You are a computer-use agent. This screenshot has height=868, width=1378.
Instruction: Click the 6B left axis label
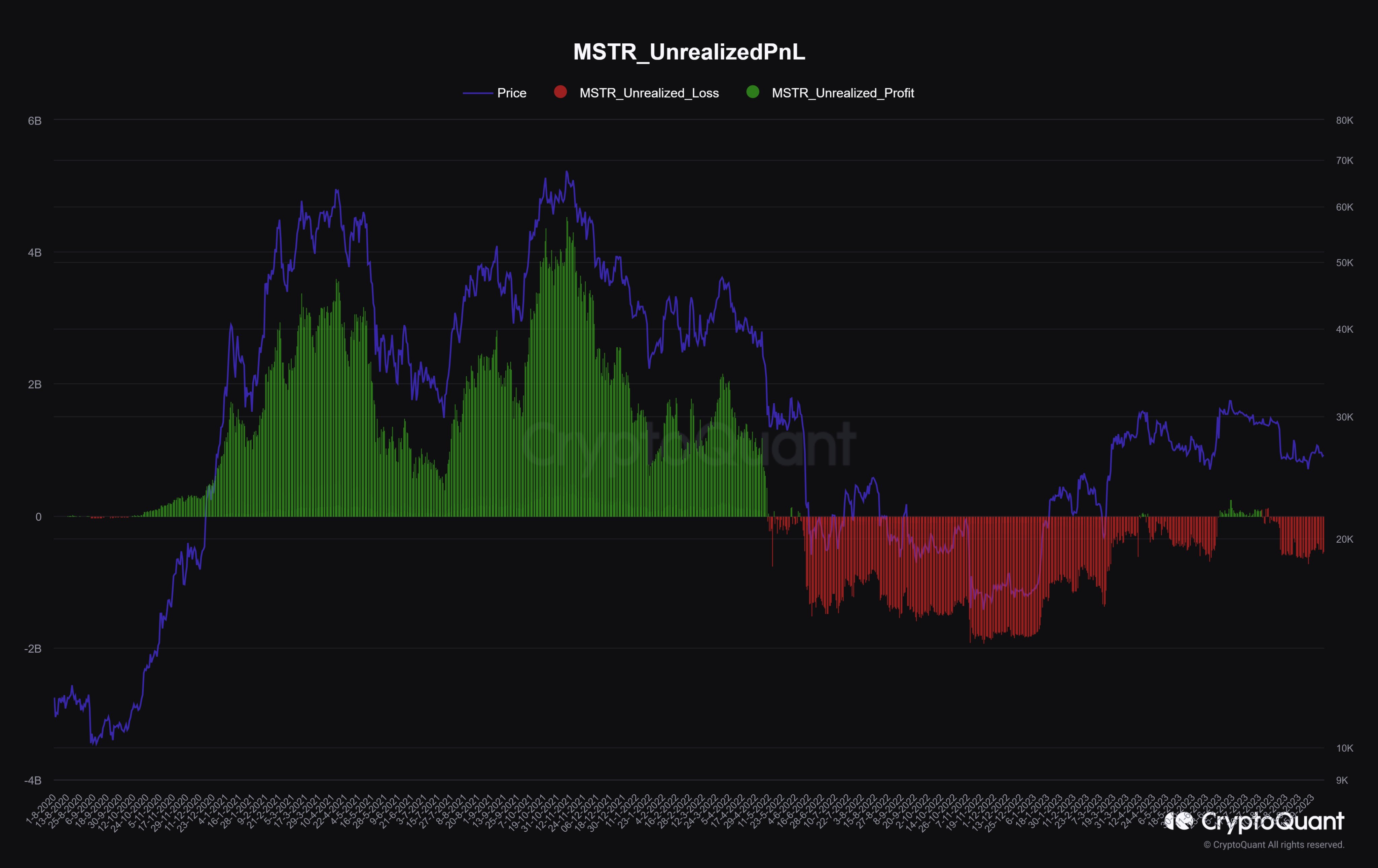click(35, 121)
